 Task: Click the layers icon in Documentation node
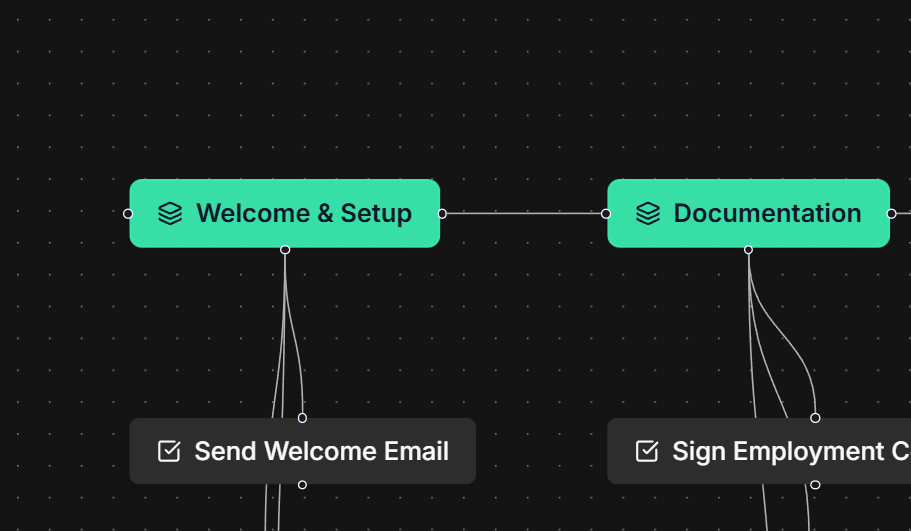[x=648, y=213]
